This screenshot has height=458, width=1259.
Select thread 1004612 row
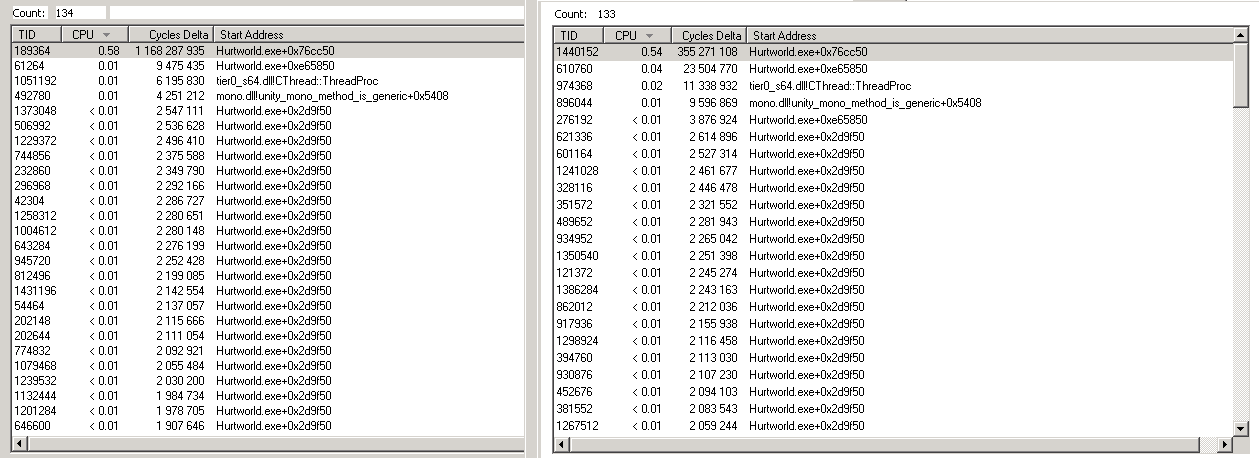click(269, 230)
